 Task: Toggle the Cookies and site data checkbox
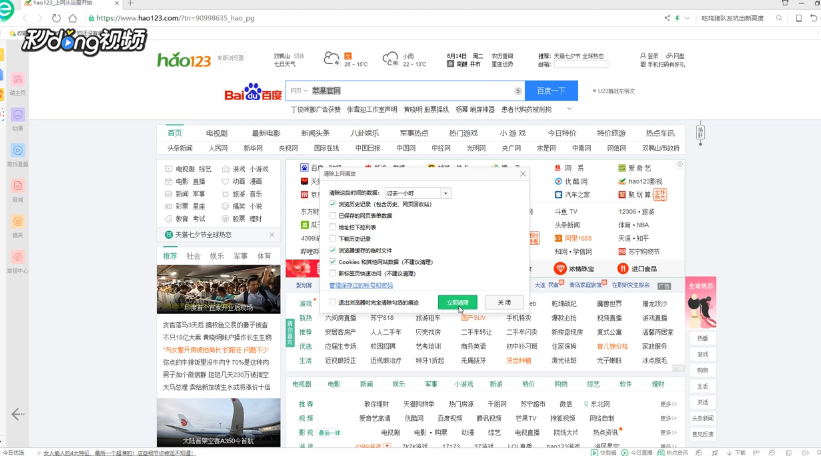[332, 262]
